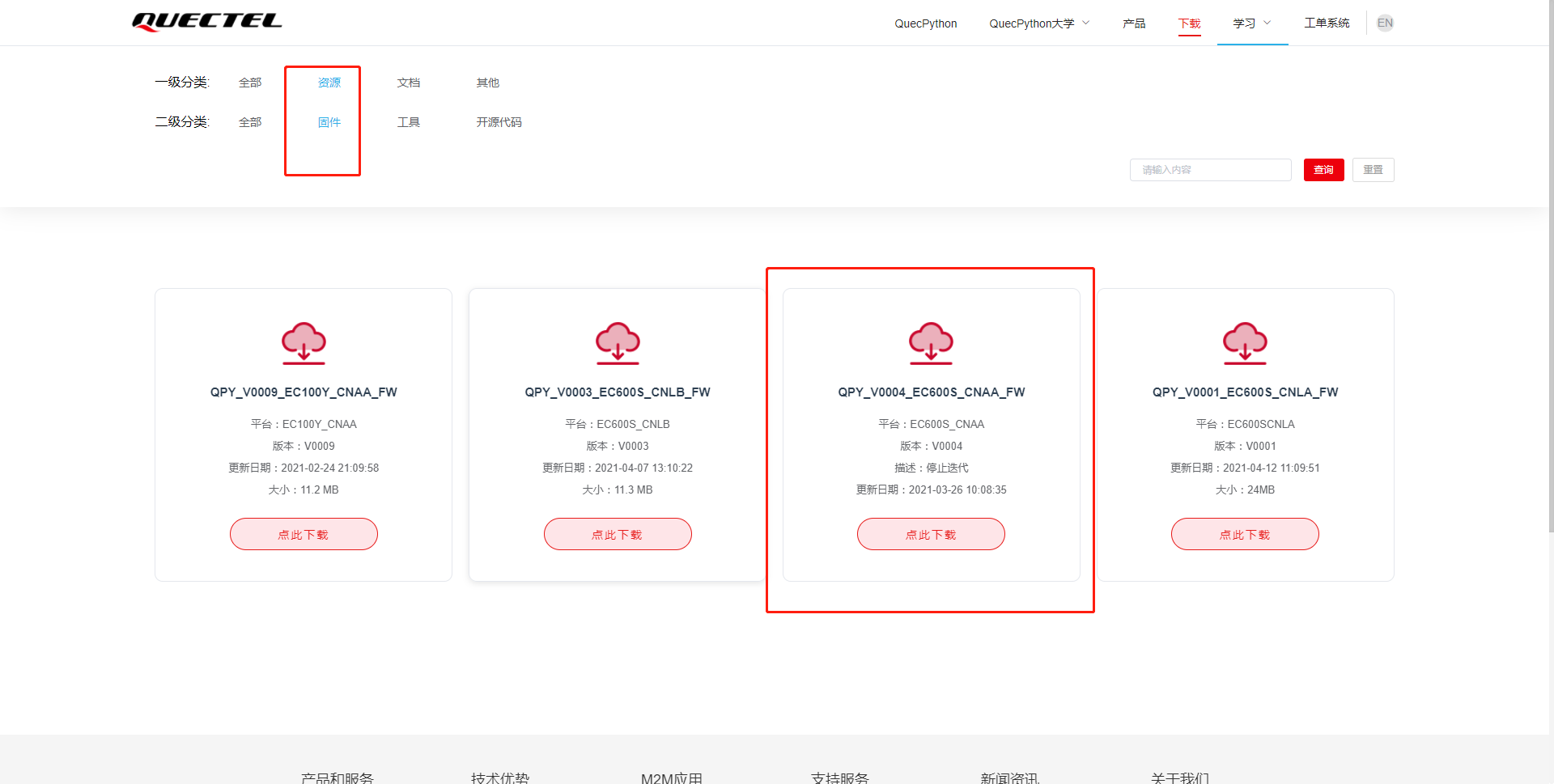Click cloud download icon for QPY_V0003_EC600S_CNLB_FW
Viewport: 1554px width, 784px height.
pyautogui.click(x=618, y=343)
